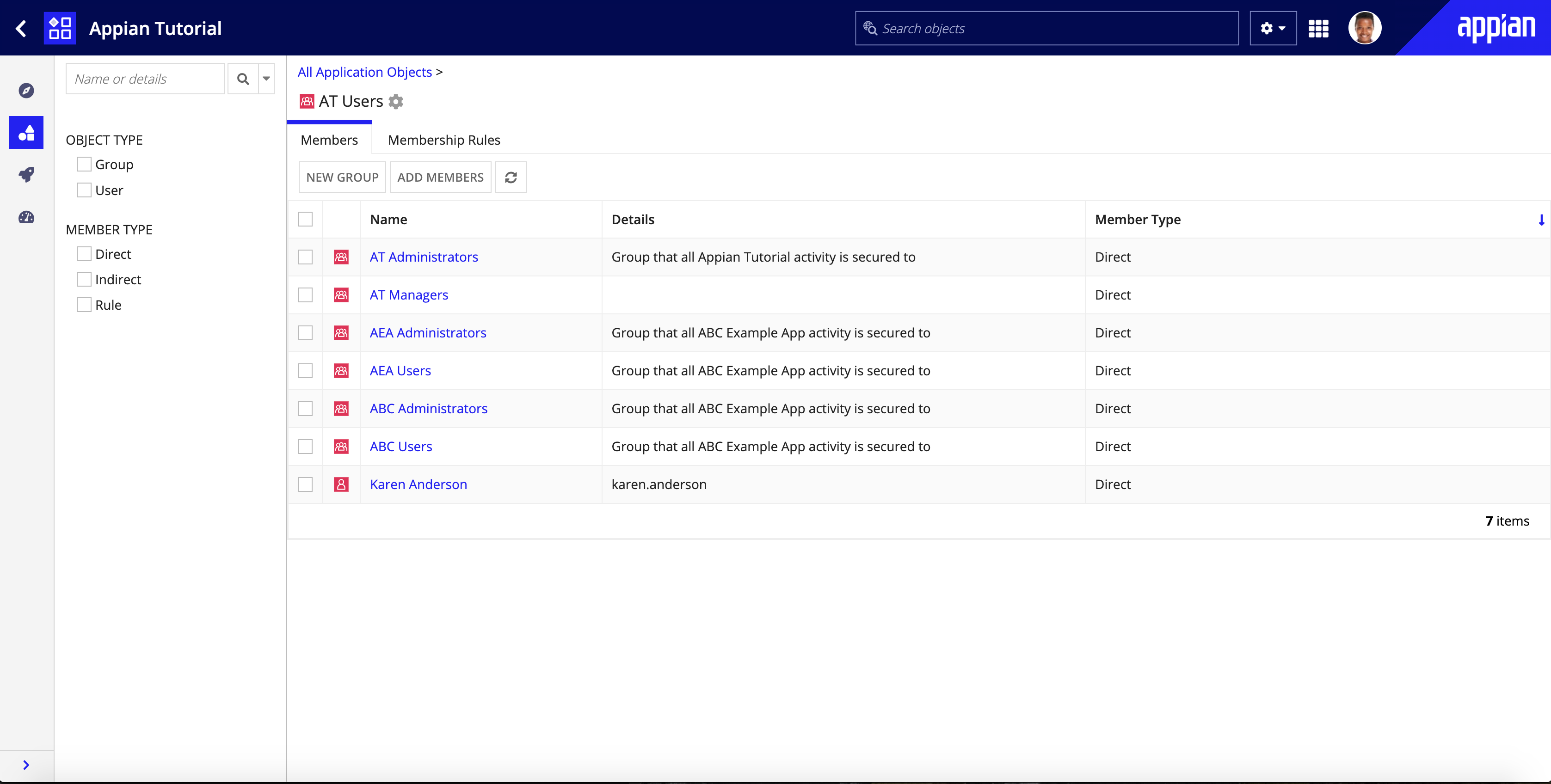Switch to the Membership Rules tab
Viewport: 1551px width, 784px height.
tap(444, 139)
